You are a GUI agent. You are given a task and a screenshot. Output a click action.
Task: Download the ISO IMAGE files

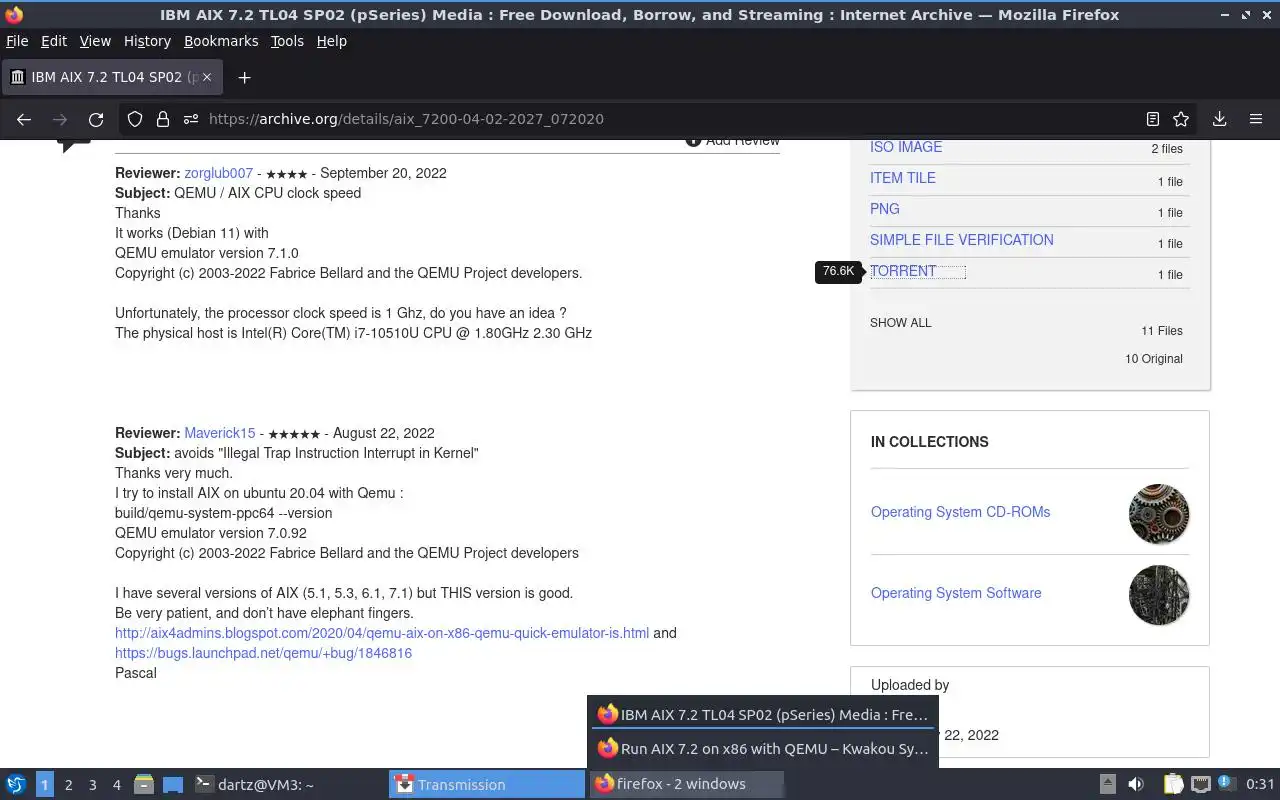(906, 147)
